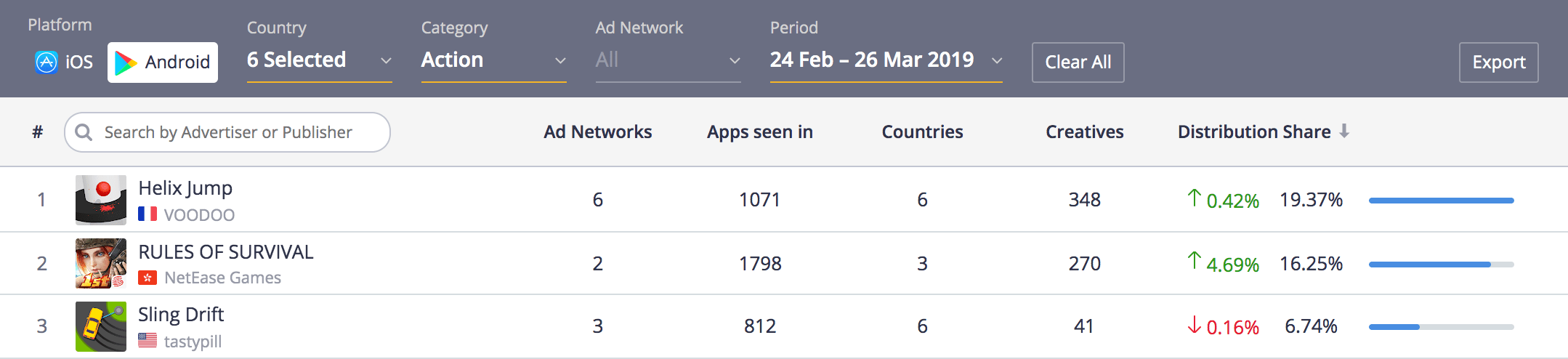Click the chevron in the Country filter
Viewport: 1568px width, 359px height.
tap(386, 61)
